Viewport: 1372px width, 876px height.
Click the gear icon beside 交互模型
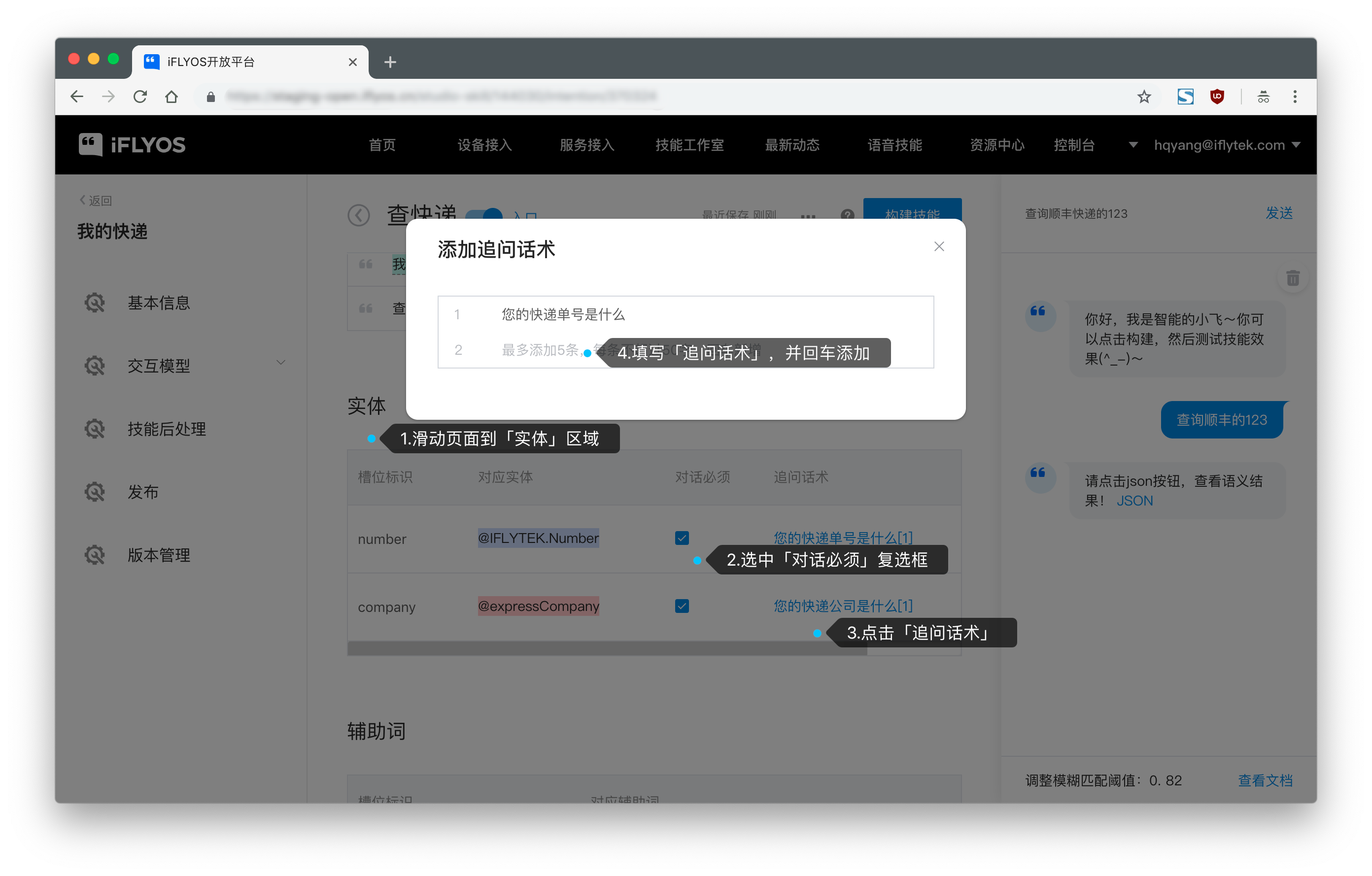tap(95, 366)
